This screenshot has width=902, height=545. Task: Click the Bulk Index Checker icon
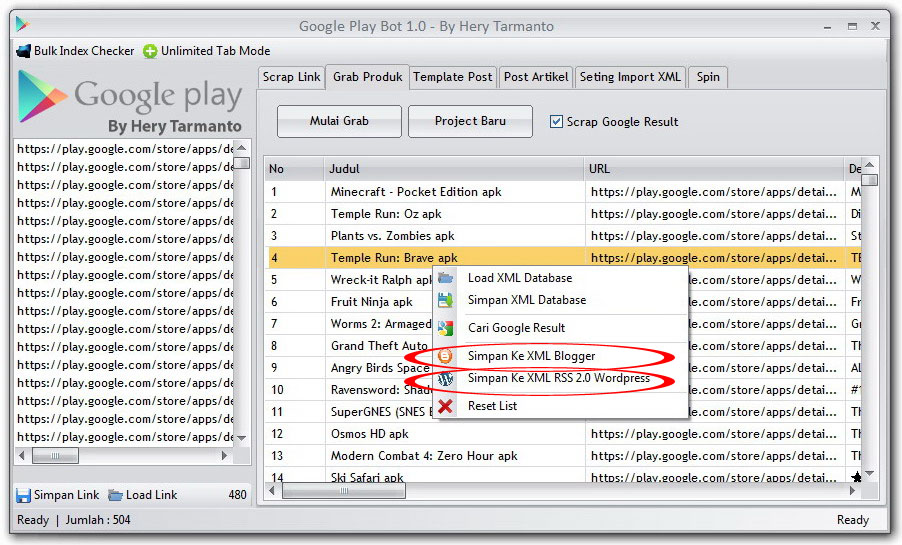24,51
